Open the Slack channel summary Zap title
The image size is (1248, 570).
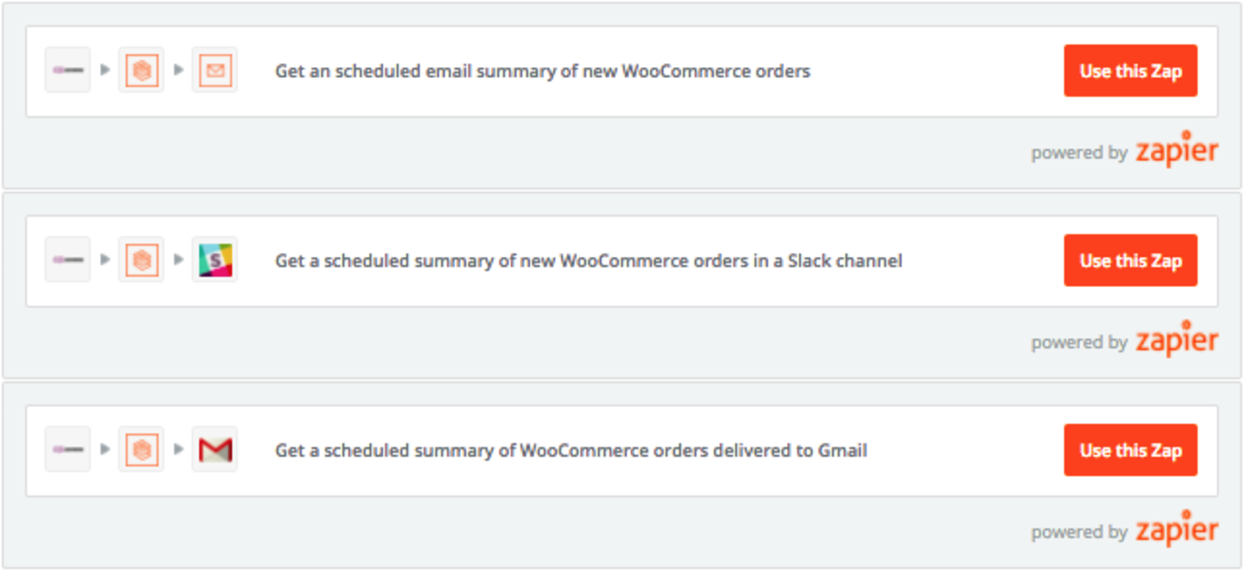[588, 261]
